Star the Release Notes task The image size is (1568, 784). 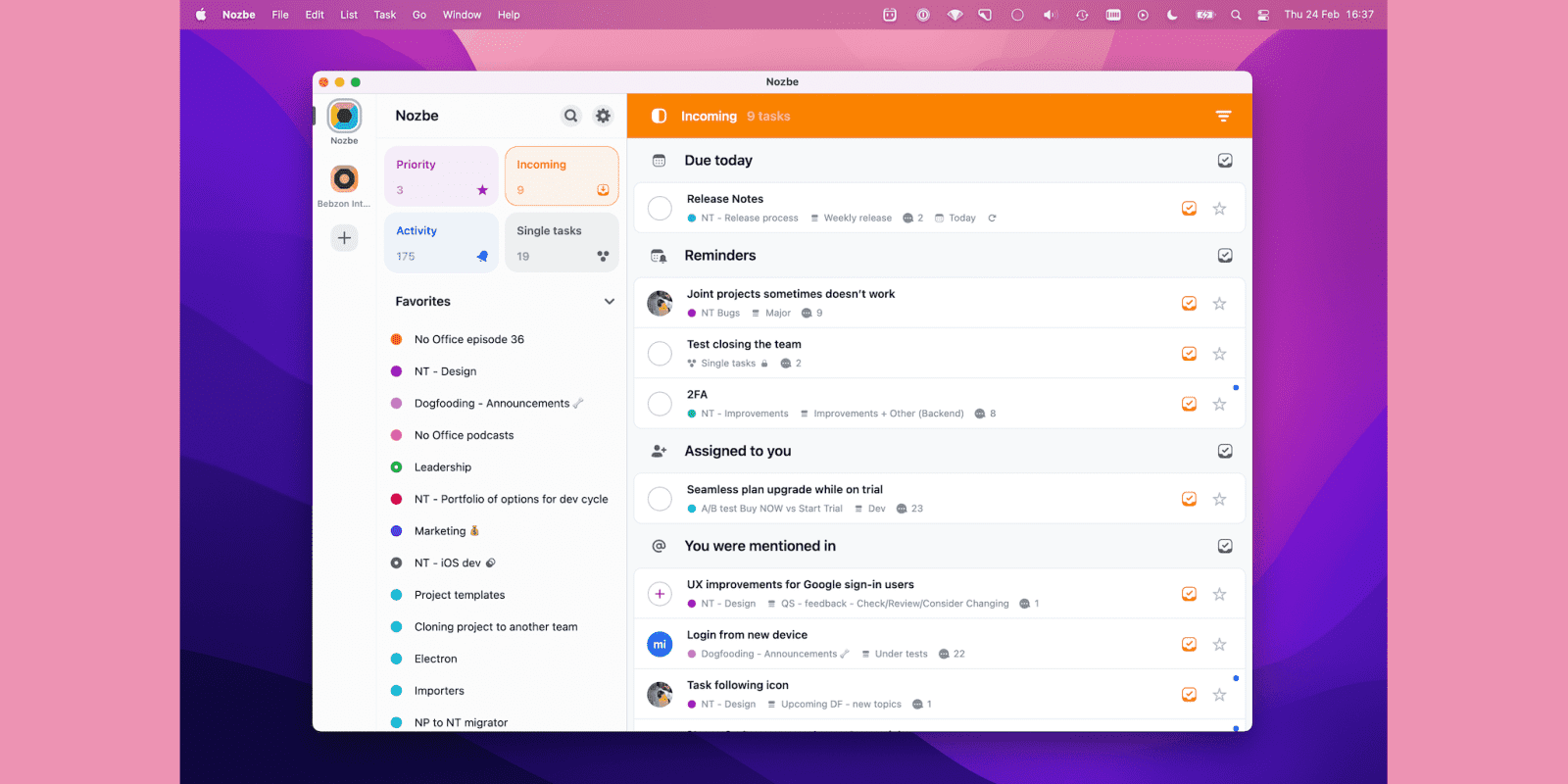point(1219,209)
